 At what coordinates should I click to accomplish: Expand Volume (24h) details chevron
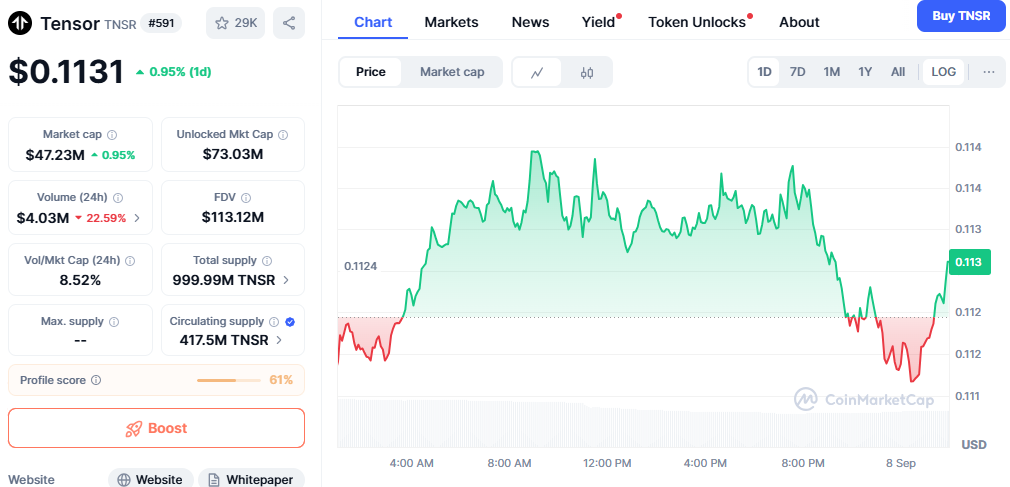(137, 218)
